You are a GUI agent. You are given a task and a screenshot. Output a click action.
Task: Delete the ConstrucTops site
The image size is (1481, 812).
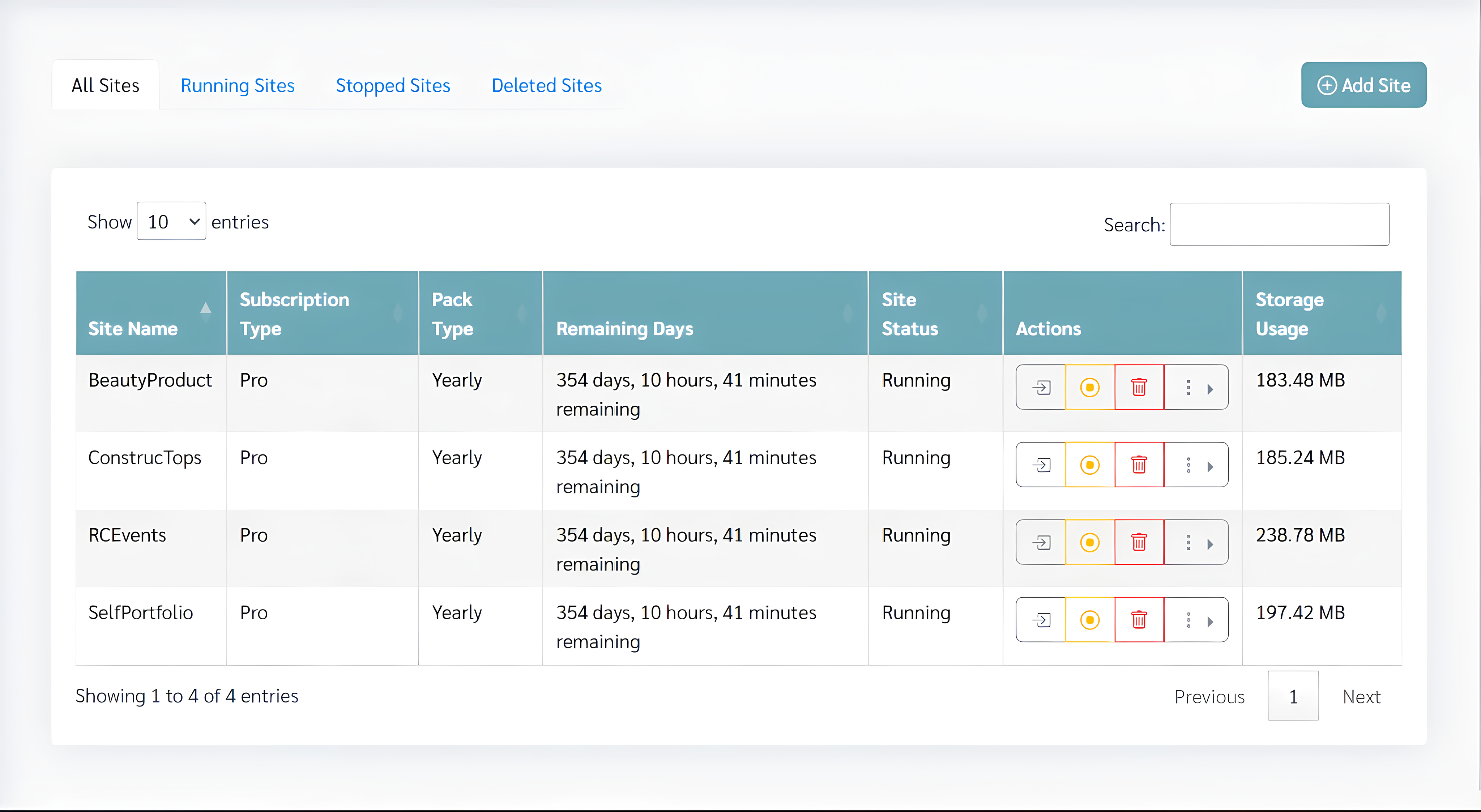click(x=1139, y=465)
